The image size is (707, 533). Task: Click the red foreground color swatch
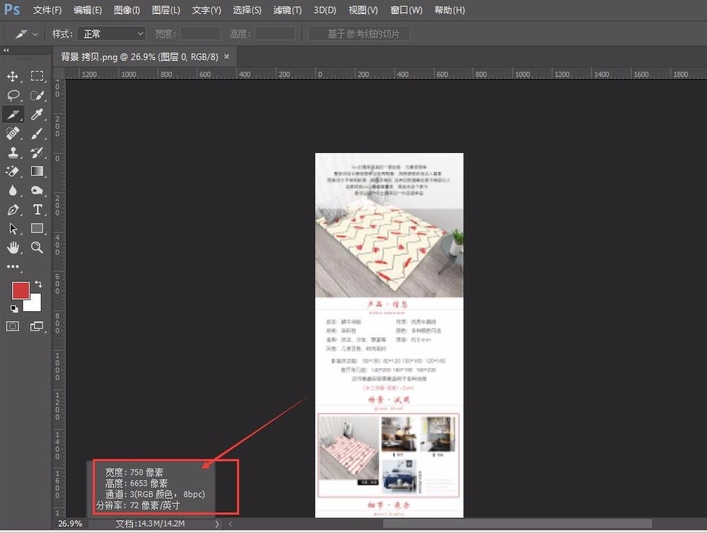pyautogui.click(x=20, y=291)
